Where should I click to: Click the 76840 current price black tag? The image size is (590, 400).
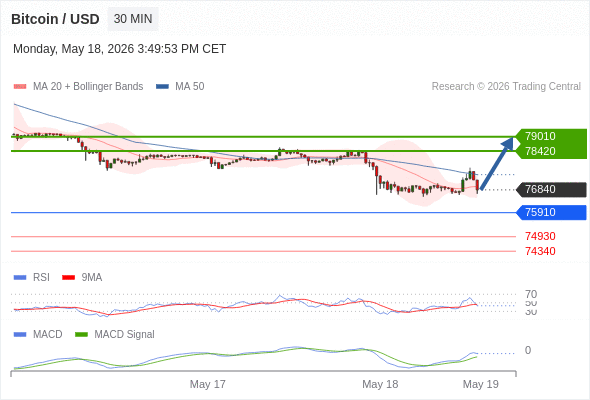(551, 189)
